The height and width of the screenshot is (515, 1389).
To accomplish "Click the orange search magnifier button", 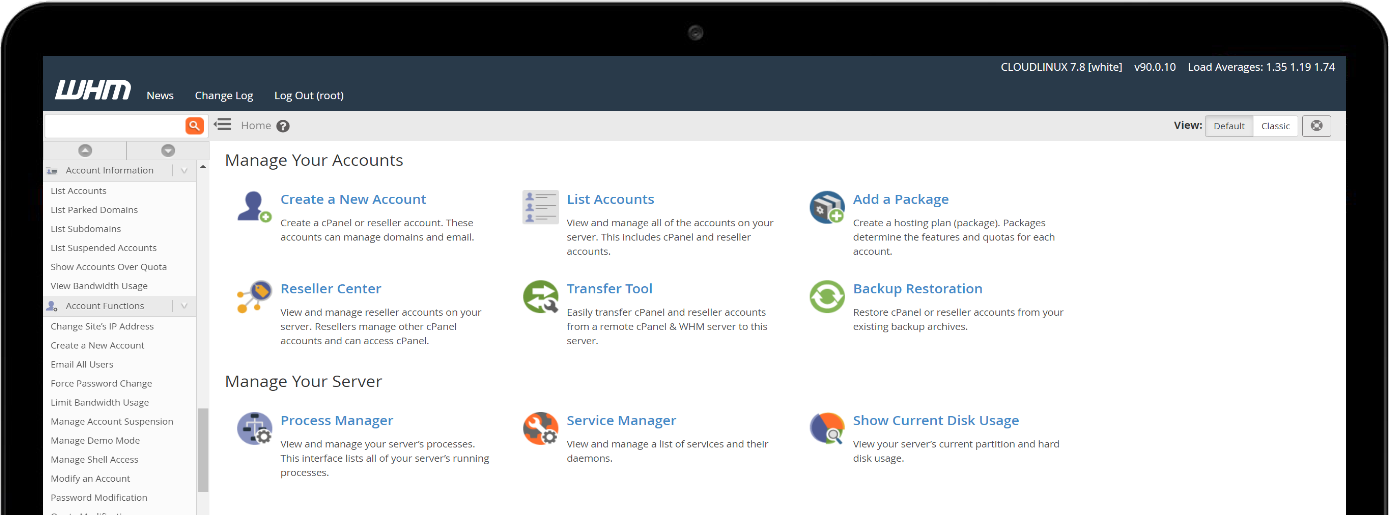I will coord(194,125).
